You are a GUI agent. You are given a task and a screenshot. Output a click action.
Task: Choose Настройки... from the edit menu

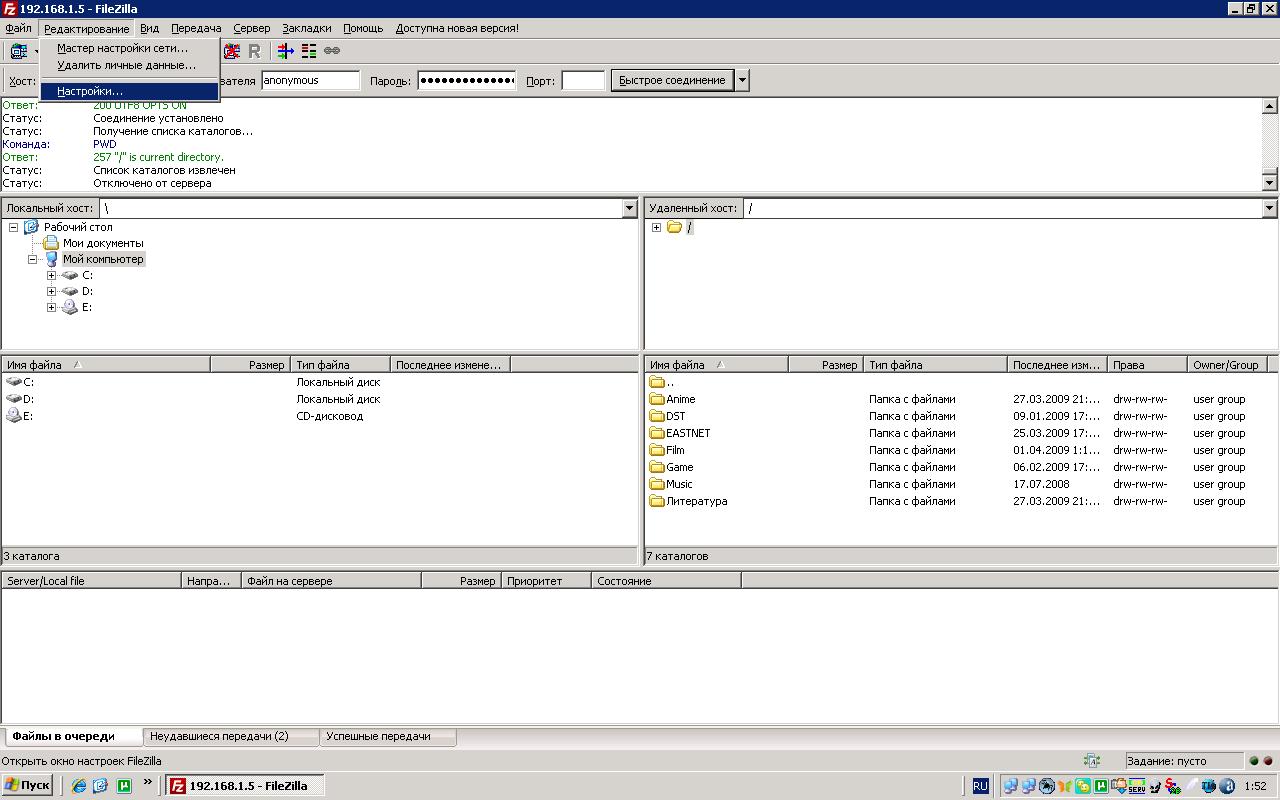130,92
